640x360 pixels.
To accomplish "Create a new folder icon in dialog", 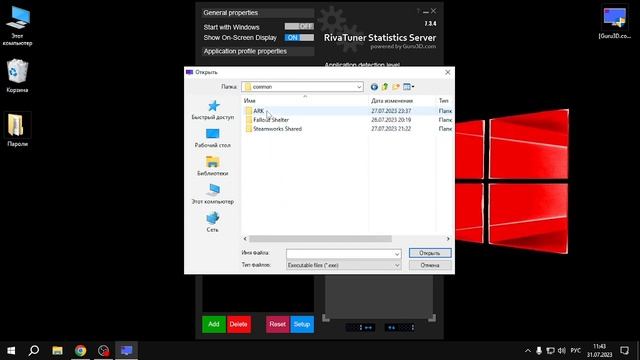I will 396,87.
